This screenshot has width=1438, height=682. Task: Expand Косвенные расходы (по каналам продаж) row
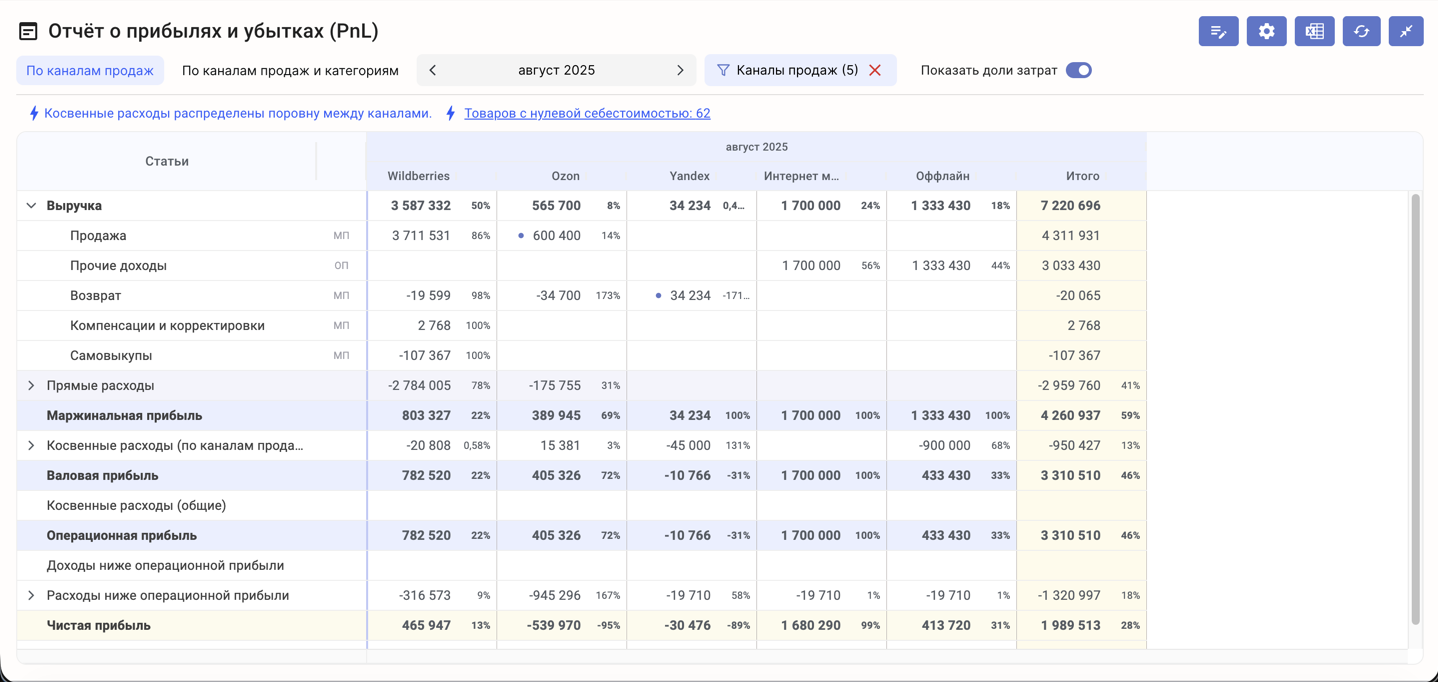click(x=31, y=446)
